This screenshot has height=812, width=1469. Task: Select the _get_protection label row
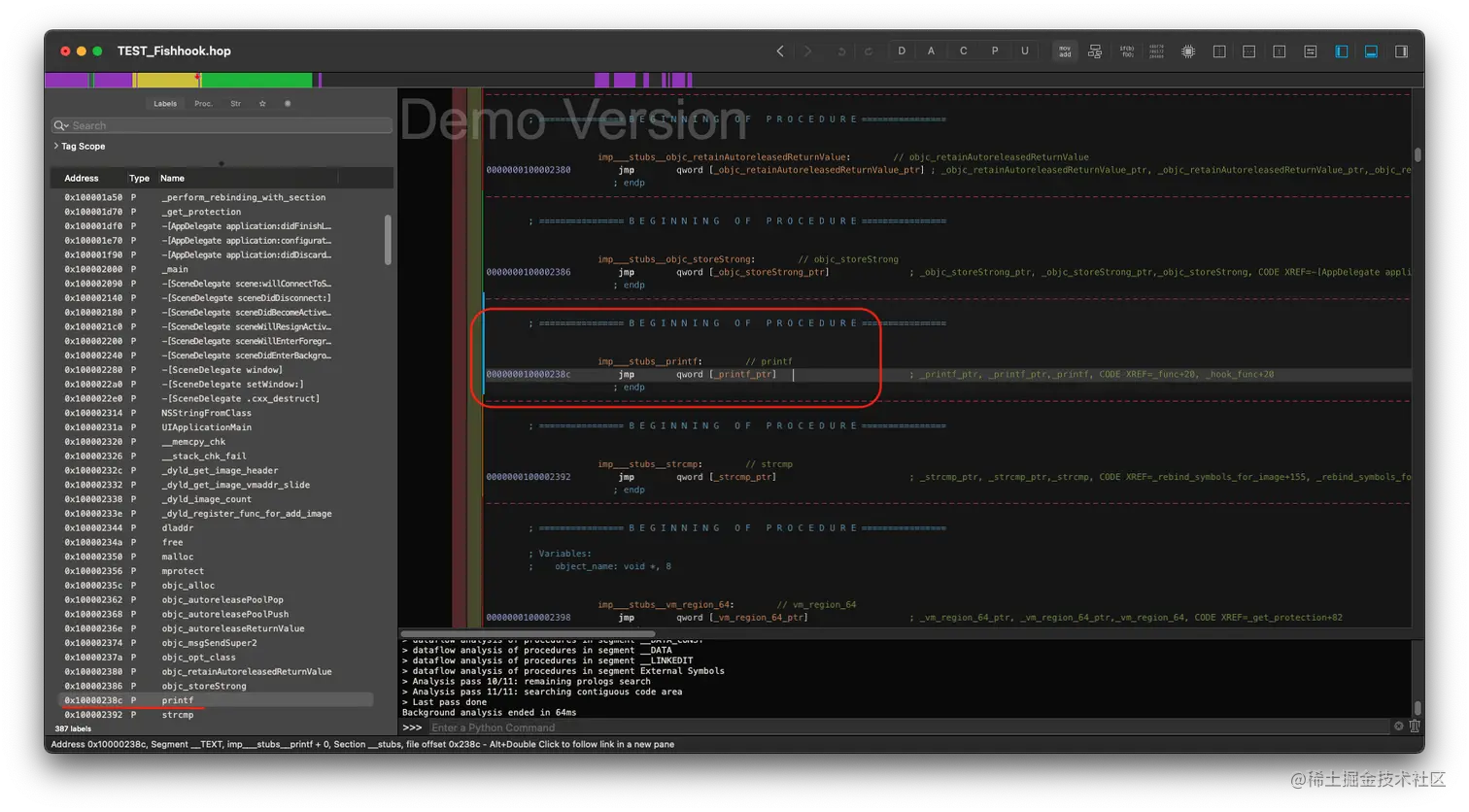tap(218, 212)
